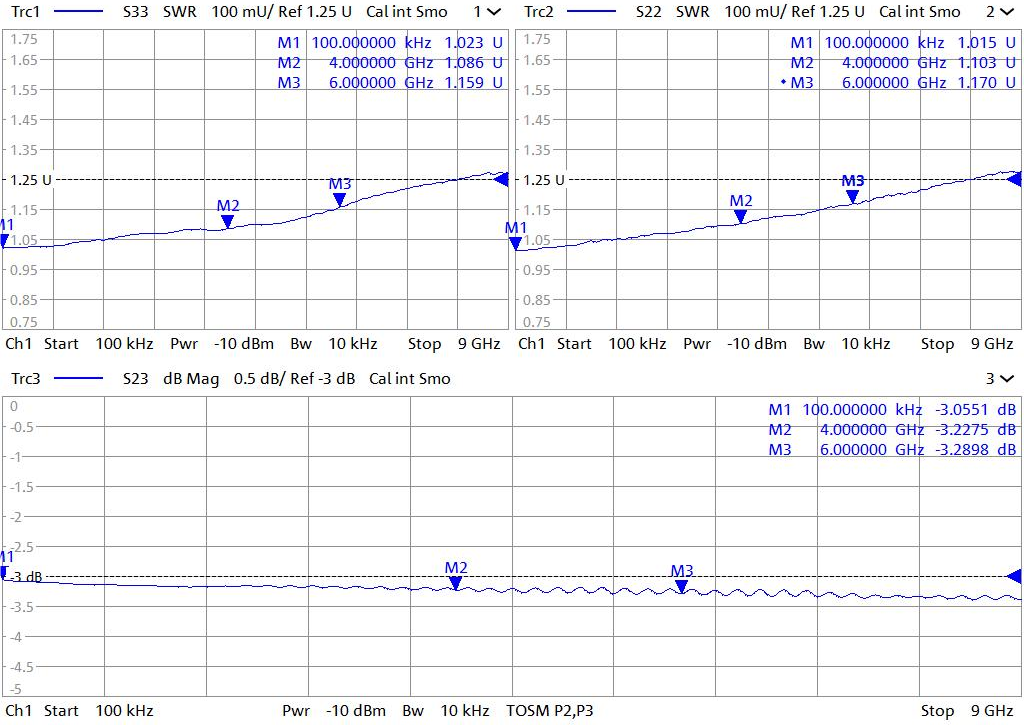Click the Trc2 trace label
Image resolution: width=1024 pixels, height=725 pixels.
tap(538, 12)
